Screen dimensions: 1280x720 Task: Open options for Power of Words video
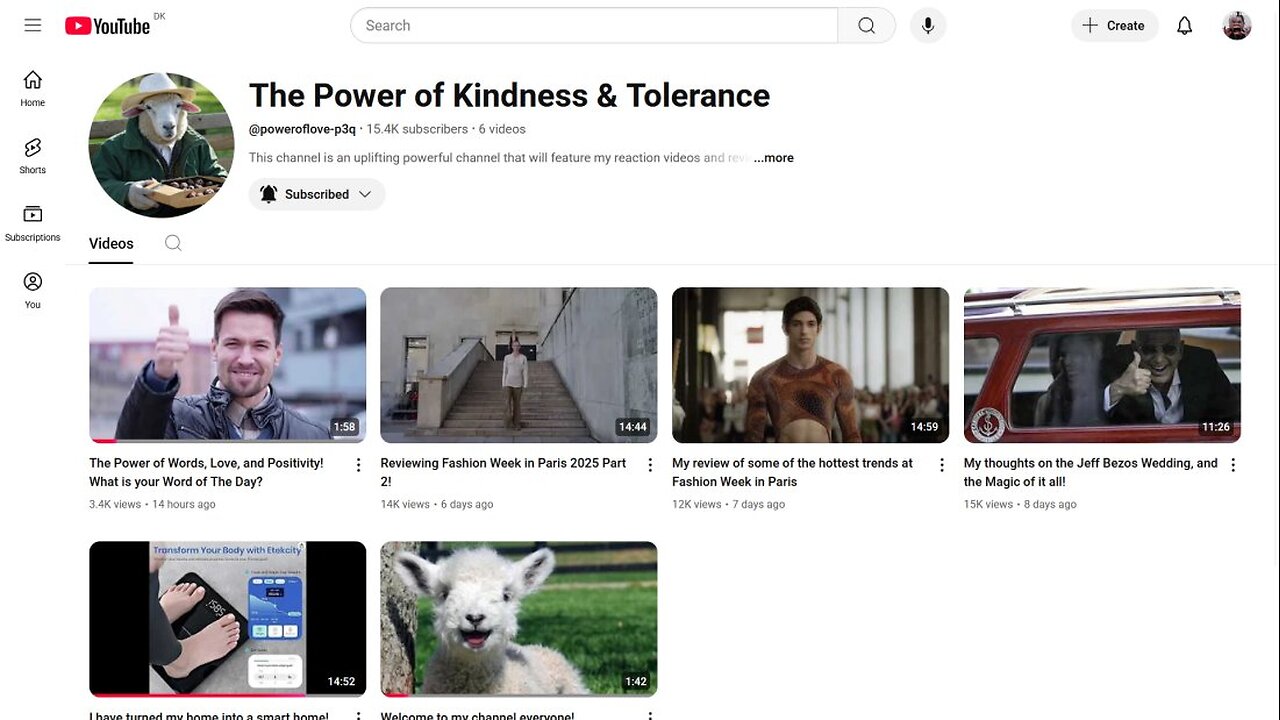(x=358, y=465)
